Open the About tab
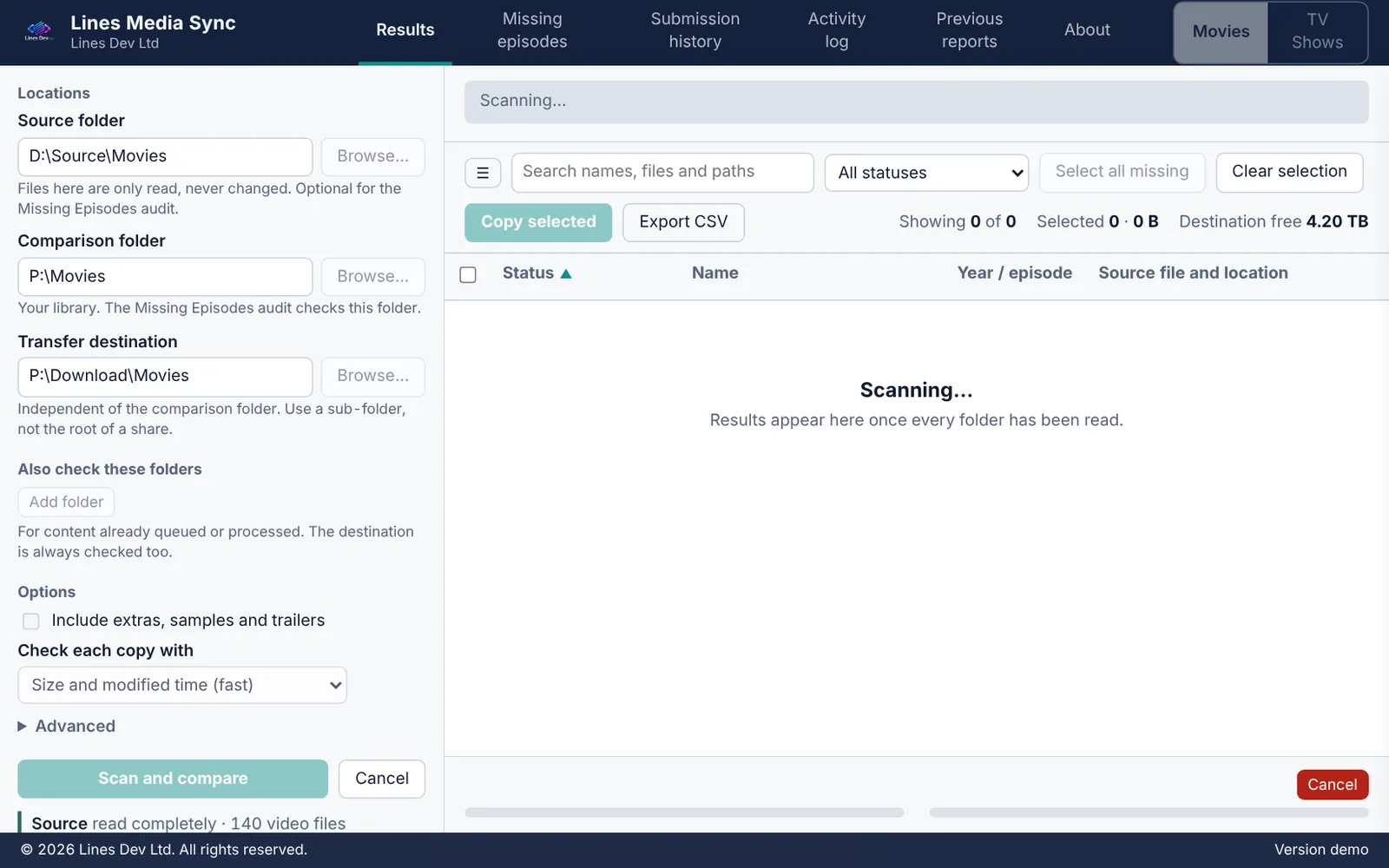Viewport: 1389px width, 868px height. pos(1087,30)
